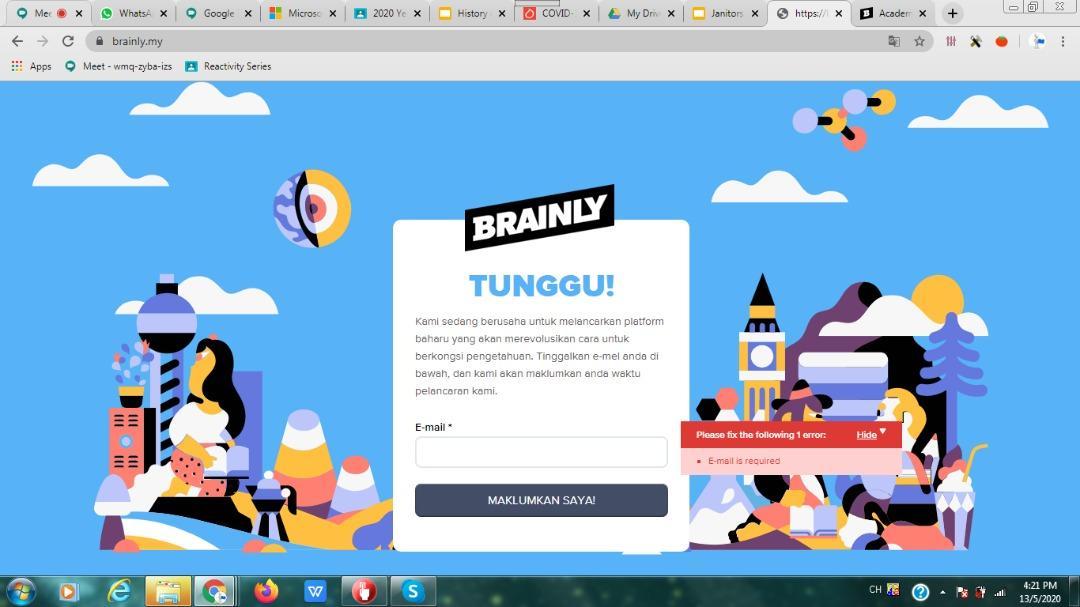Screen dimensions: 1080x607
Task: Go back with the browser back arrow
Action: 17,41
